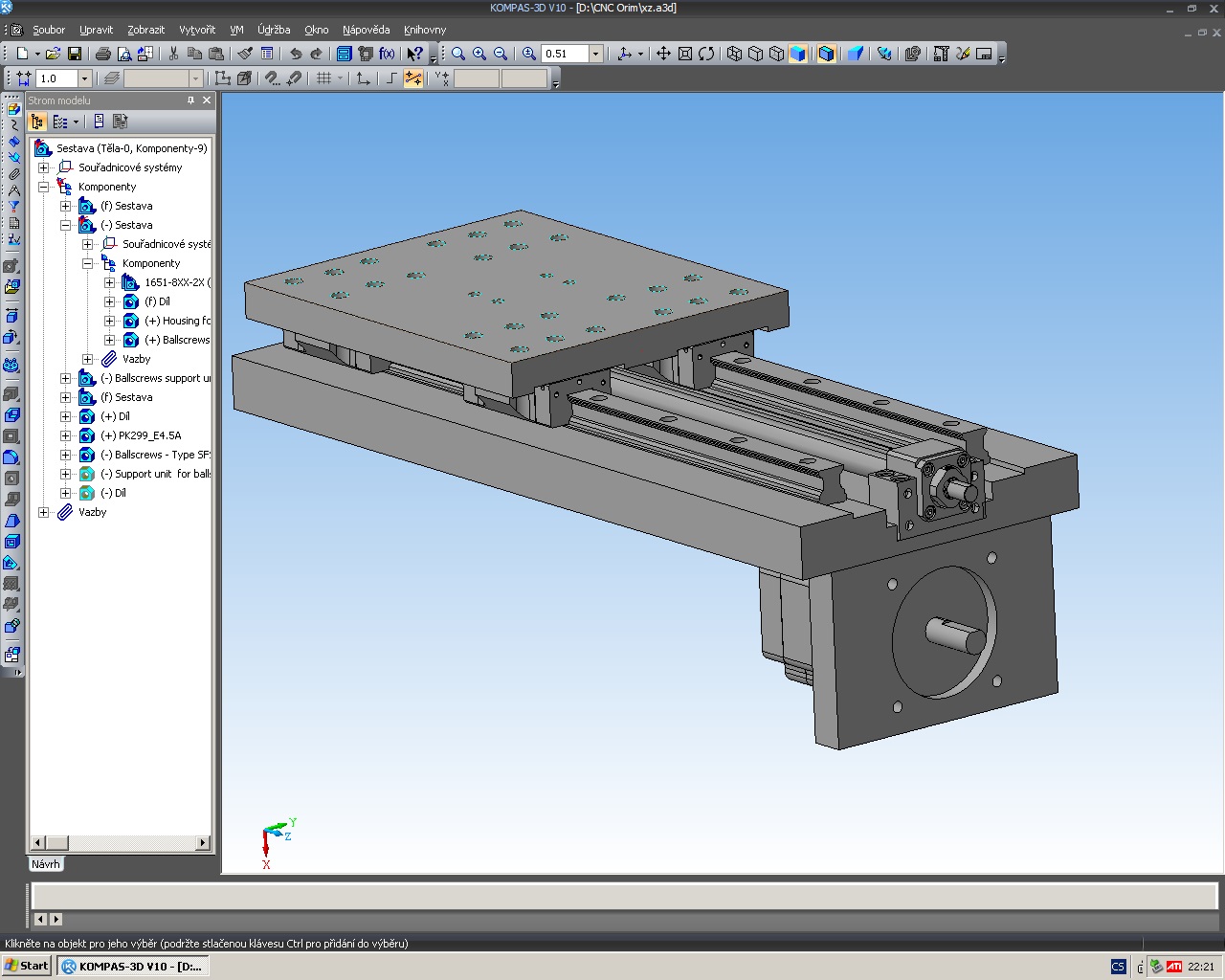Toggle shaded display mode

pyautogui.click(x=798, y=54)
